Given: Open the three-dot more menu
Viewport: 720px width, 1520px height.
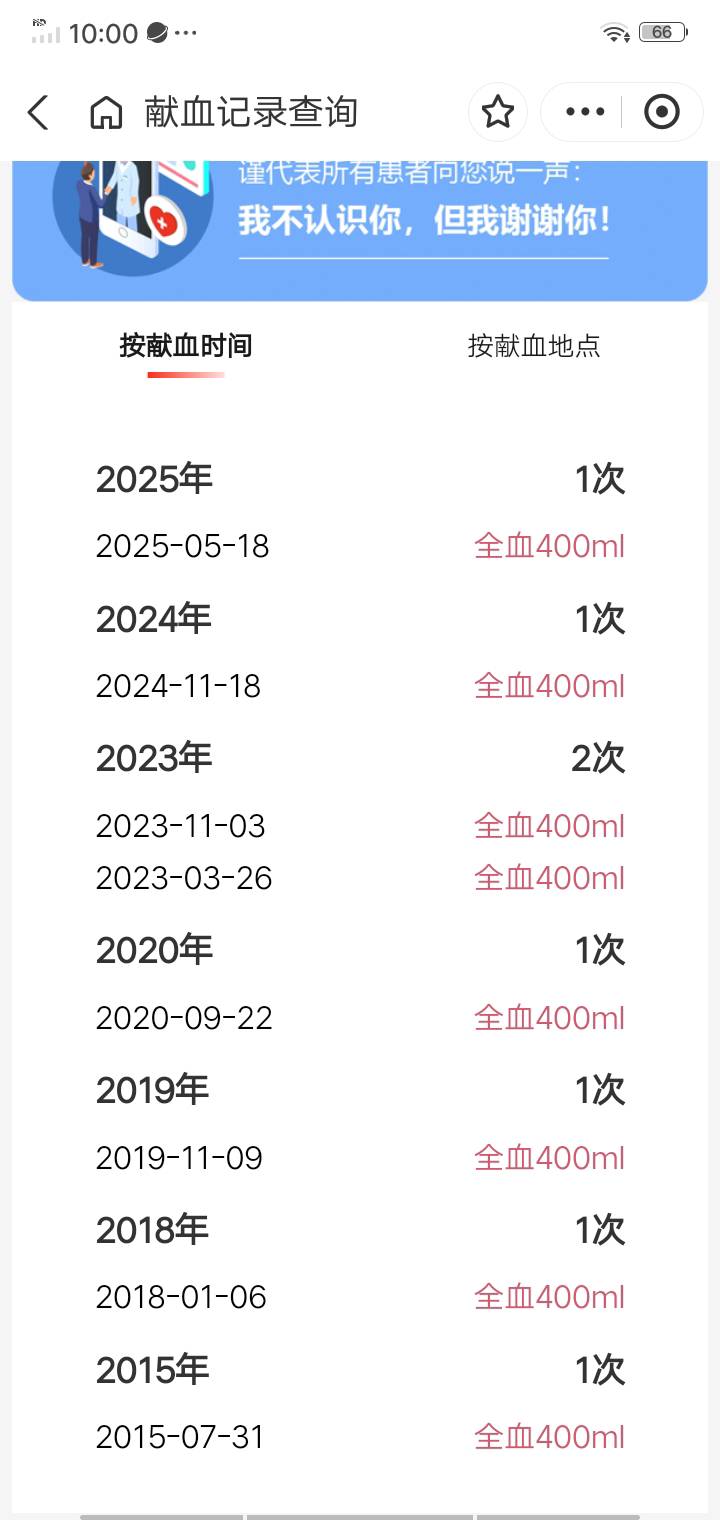Looking at the screenshot, I should [x=585, y=112].
